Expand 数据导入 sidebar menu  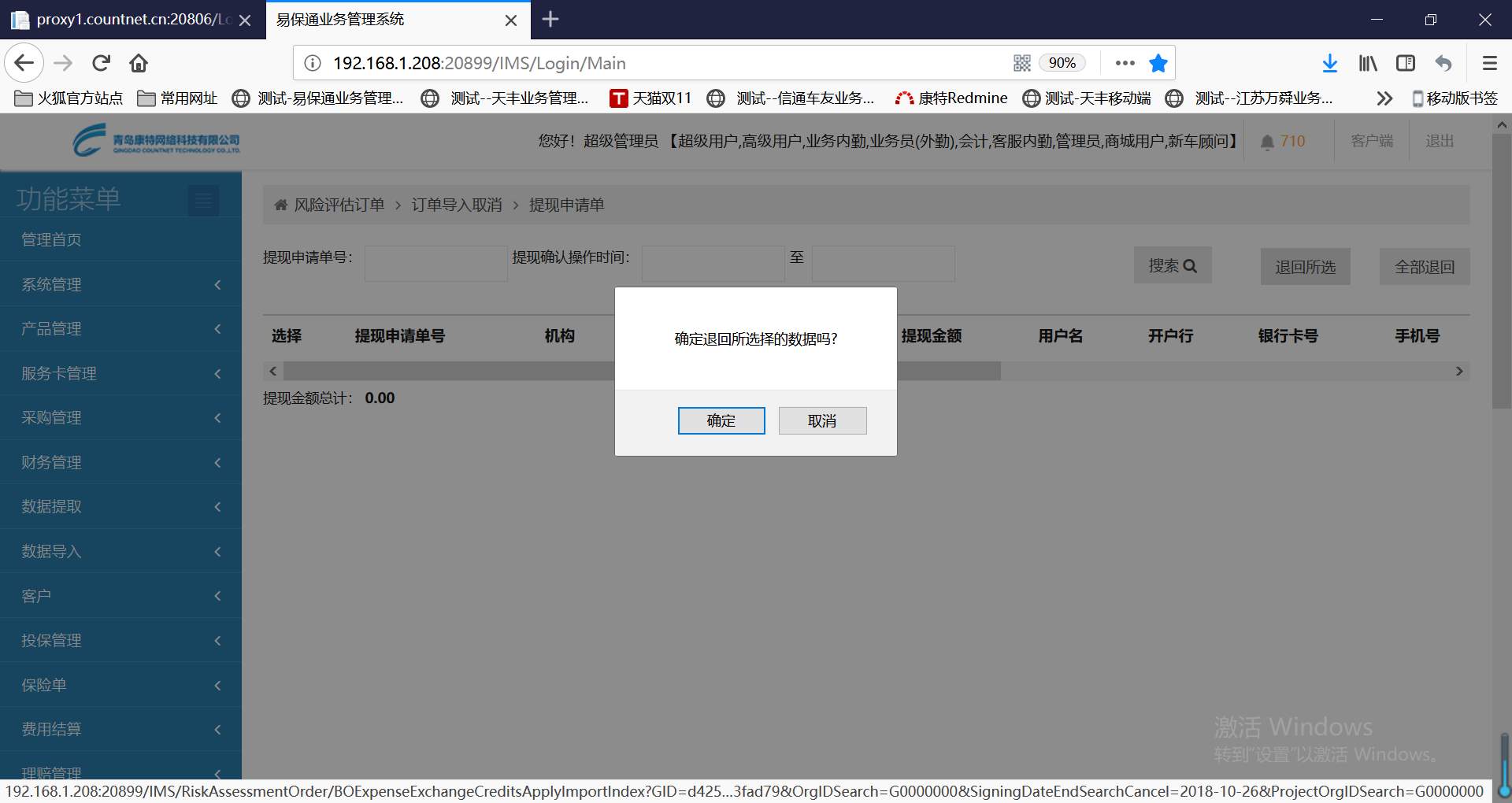120,551
